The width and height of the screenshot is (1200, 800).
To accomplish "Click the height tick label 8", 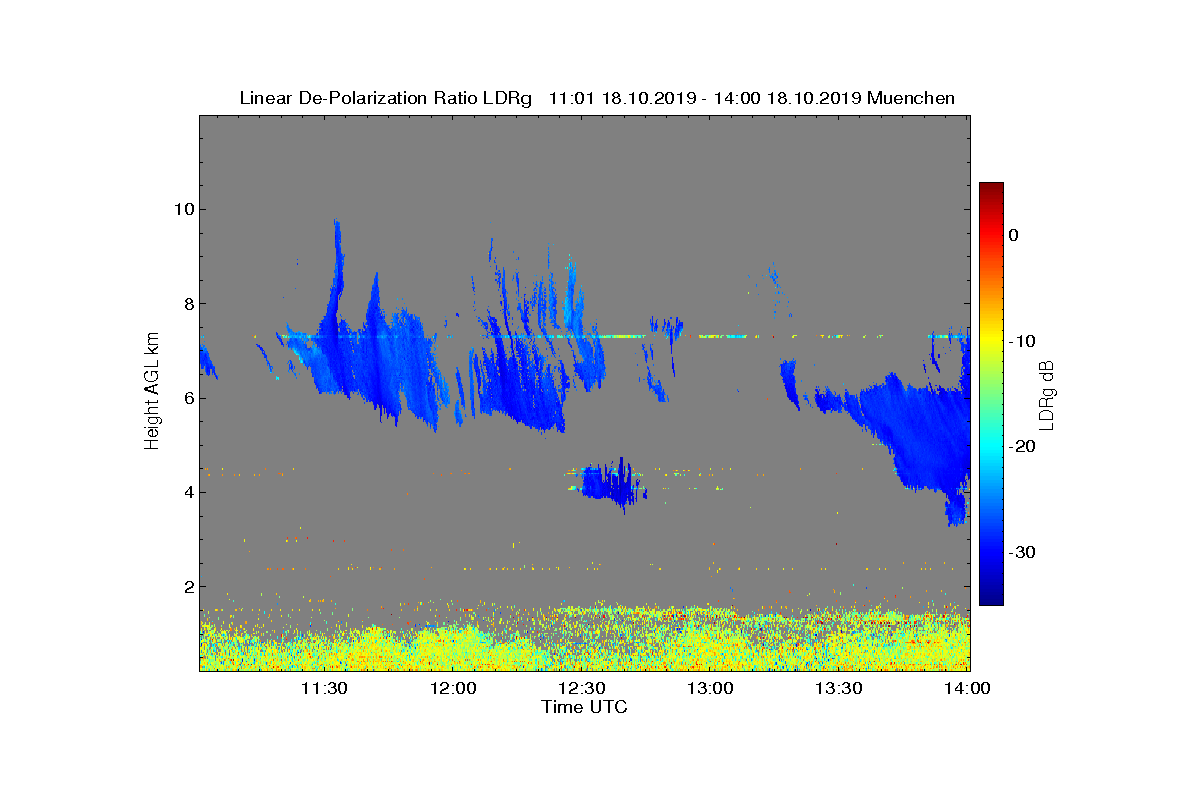I will click(187, 304).
